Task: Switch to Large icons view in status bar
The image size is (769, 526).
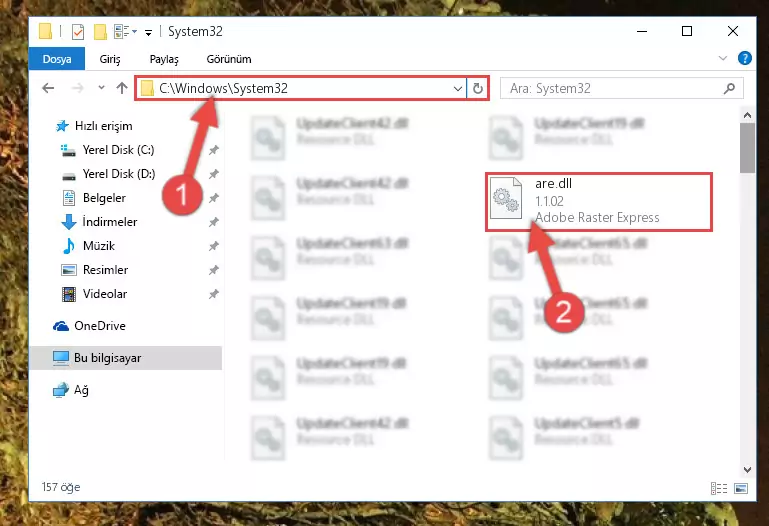Action: click(x=741, y=488)
